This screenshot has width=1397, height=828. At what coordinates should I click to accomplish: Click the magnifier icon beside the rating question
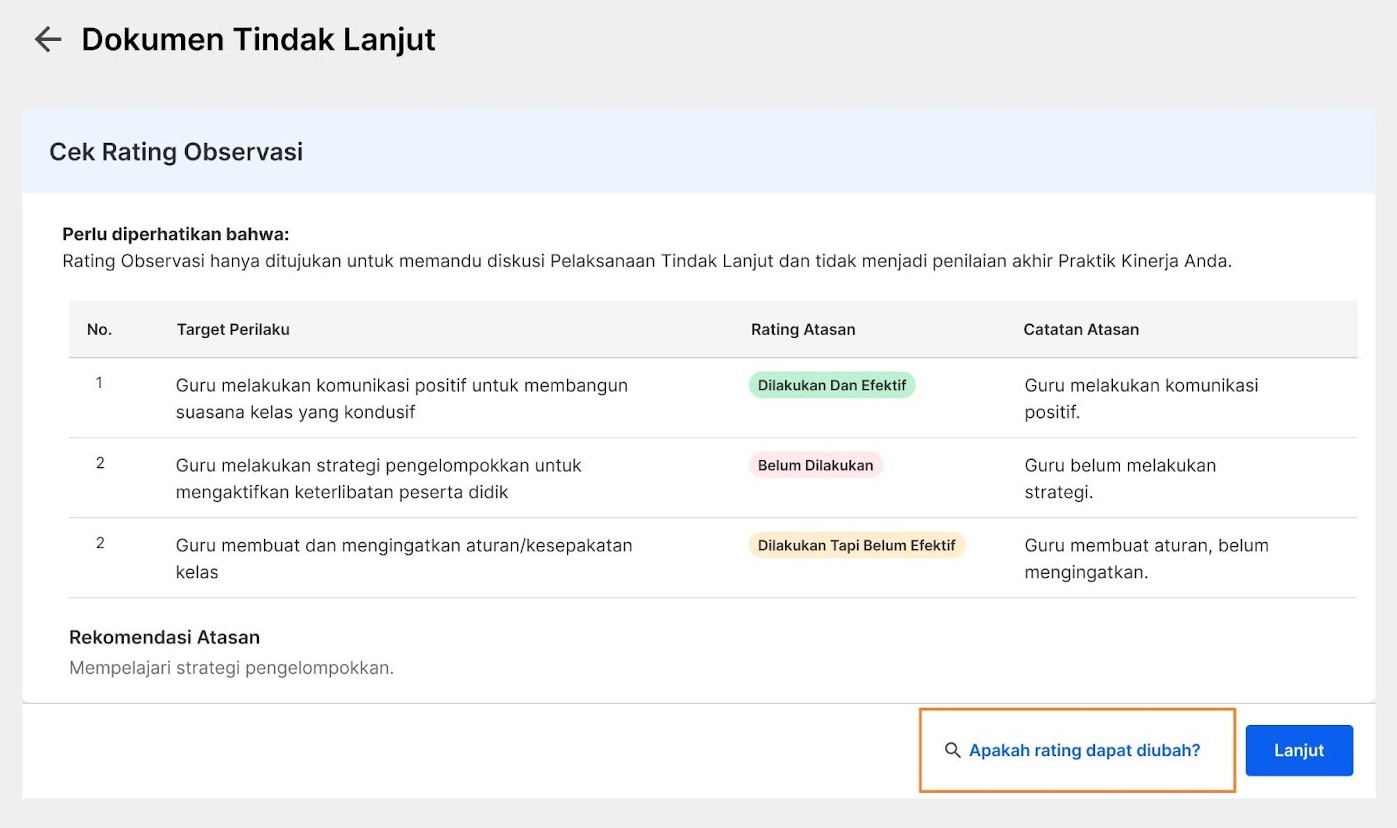point(952,750)
